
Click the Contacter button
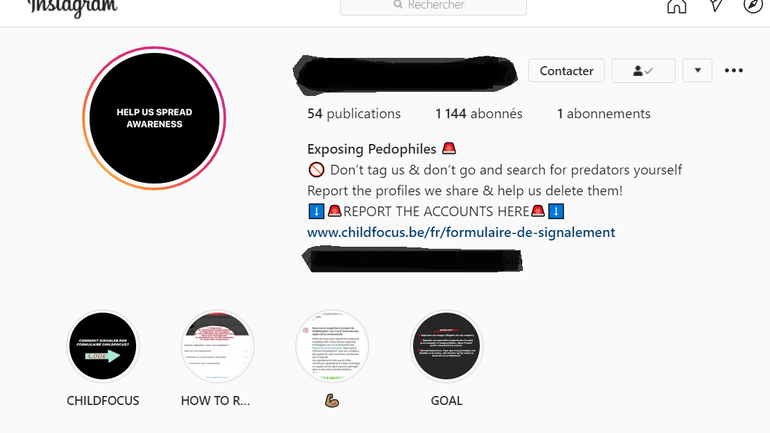pos(566,71)
